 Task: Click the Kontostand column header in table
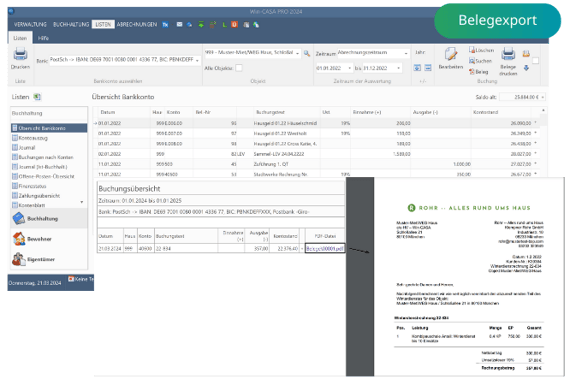click(x=485, y=112)
